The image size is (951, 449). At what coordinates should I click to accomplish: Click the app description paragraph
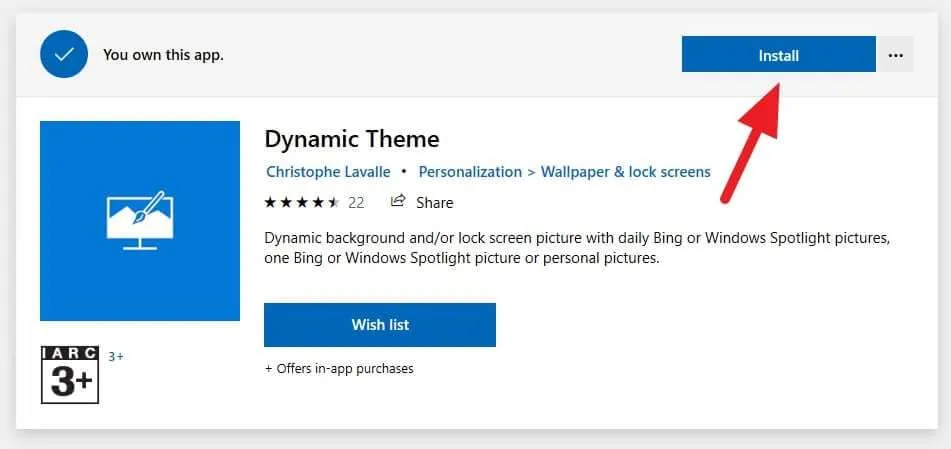click(x=577, y=248)
